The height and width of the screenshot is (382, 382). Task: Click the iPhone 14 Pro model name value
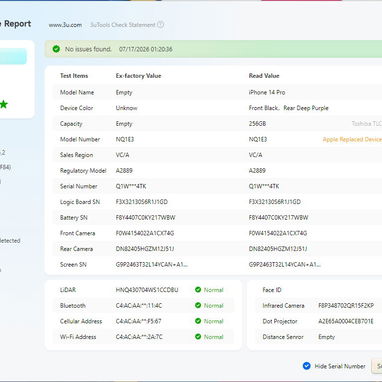click(x=267, y=92)
